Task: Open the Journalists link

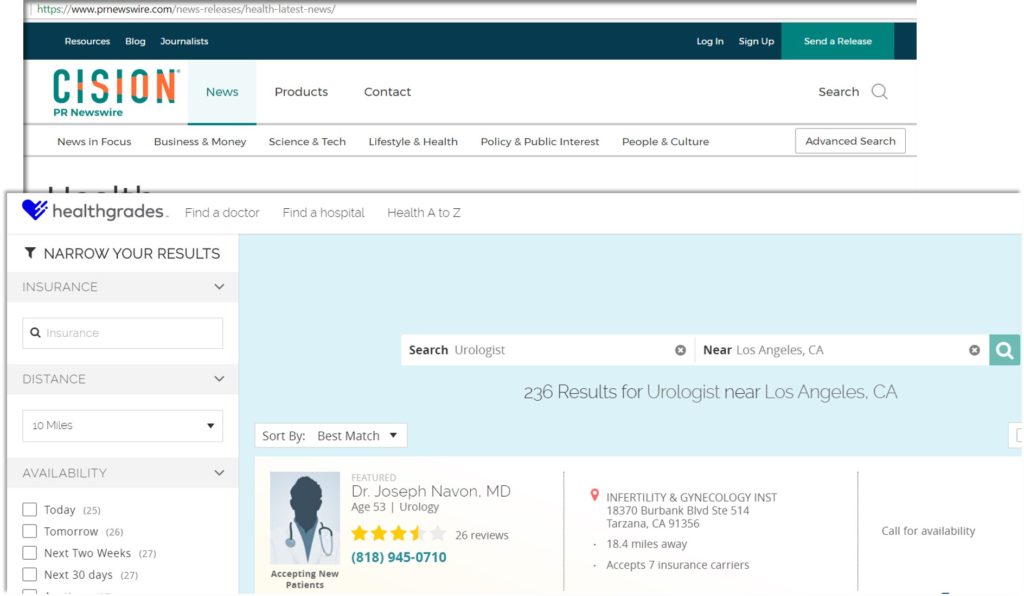Action: (184, 41)
